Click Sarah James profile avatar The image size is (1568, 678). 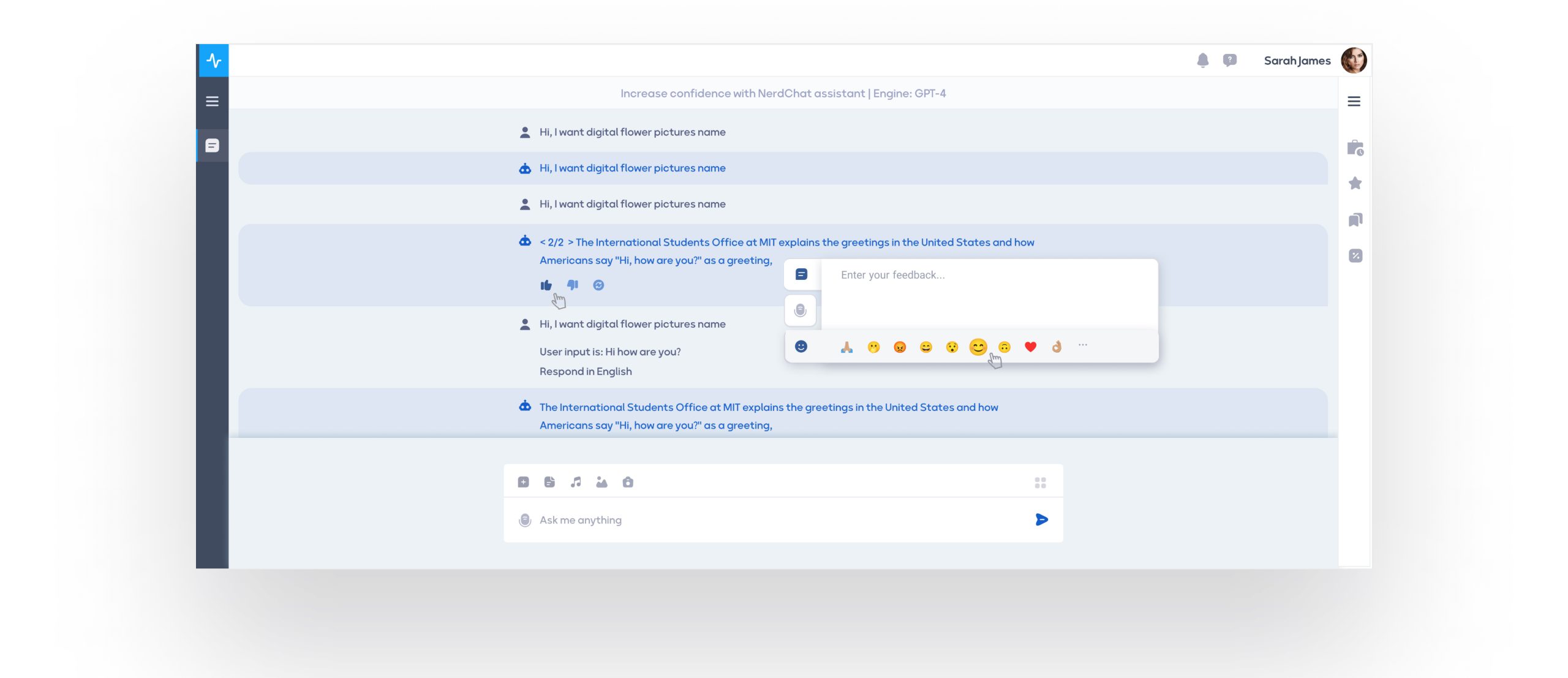[x=1354, y=60]
